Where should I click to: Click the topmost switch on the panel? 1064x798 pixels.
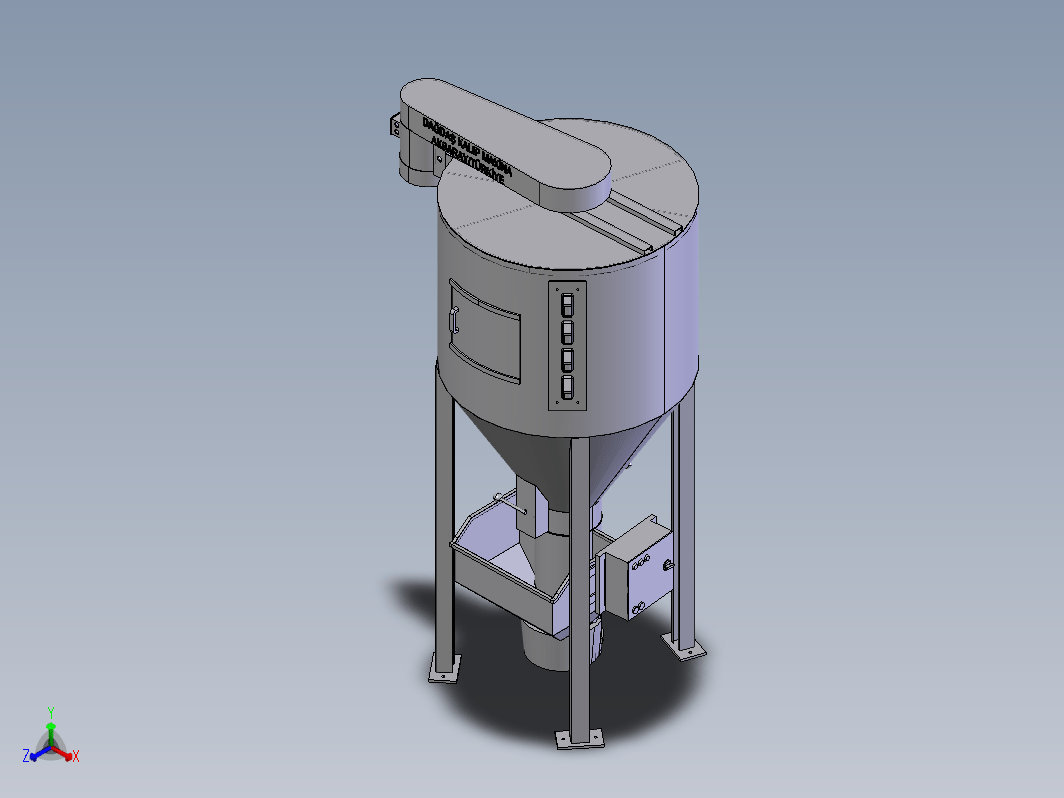[x=567, y=305]
